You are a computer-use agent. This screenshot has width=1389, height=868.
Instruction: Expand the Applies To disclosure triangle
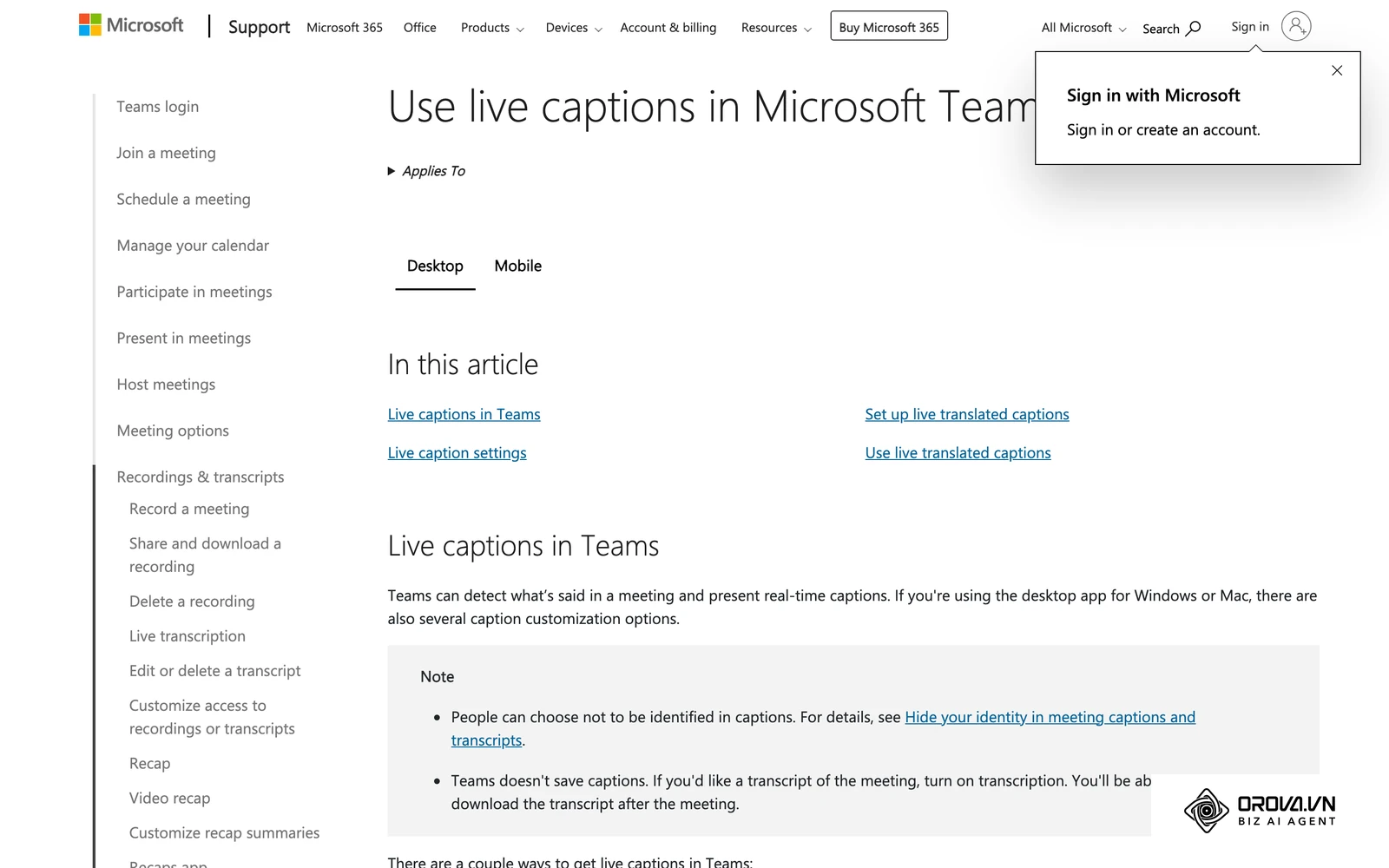coord(392,171)
